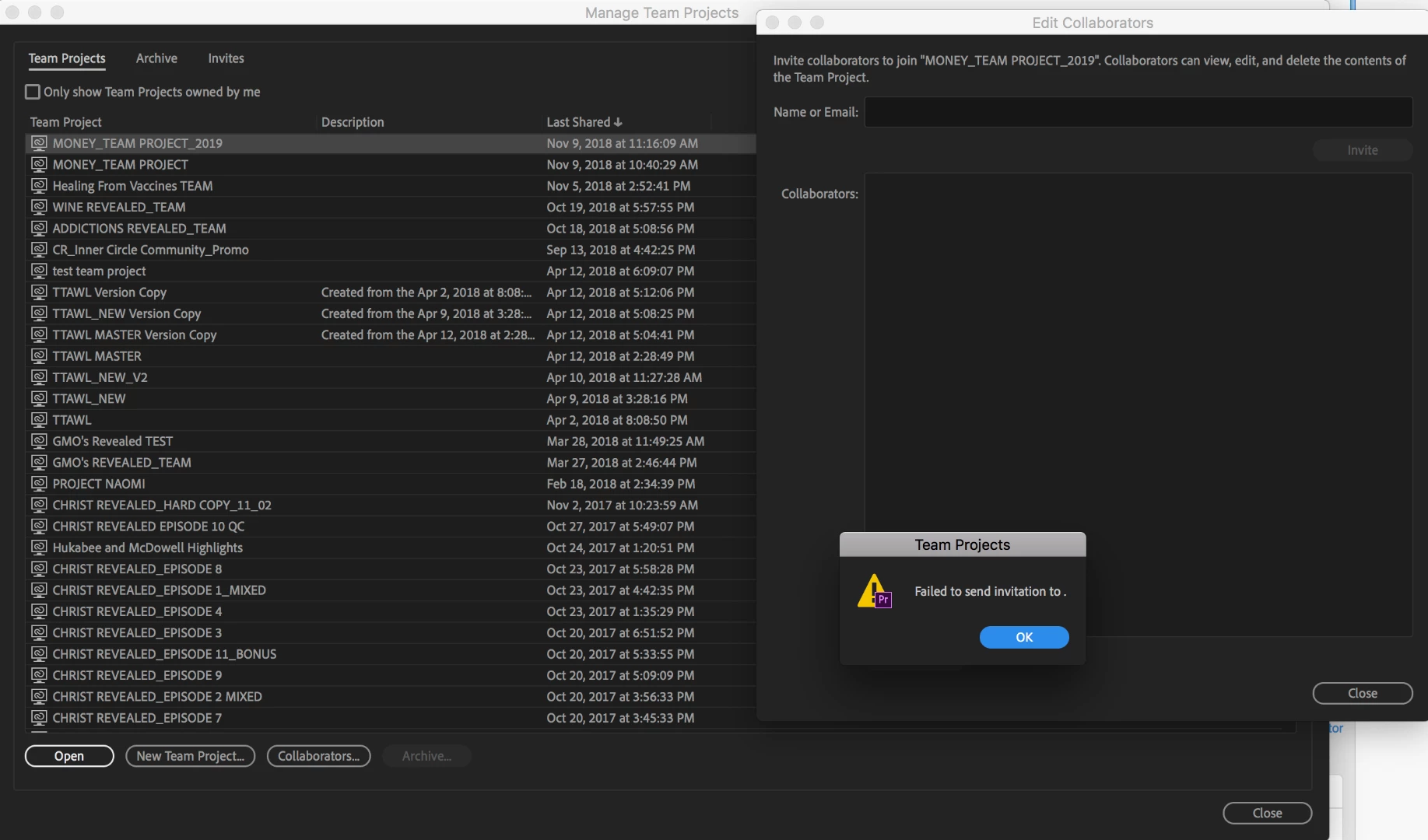Click icon beside CHRIST REVEALED_EPISODE 4
The image size is (1428, 840).
tap(39, 611)
